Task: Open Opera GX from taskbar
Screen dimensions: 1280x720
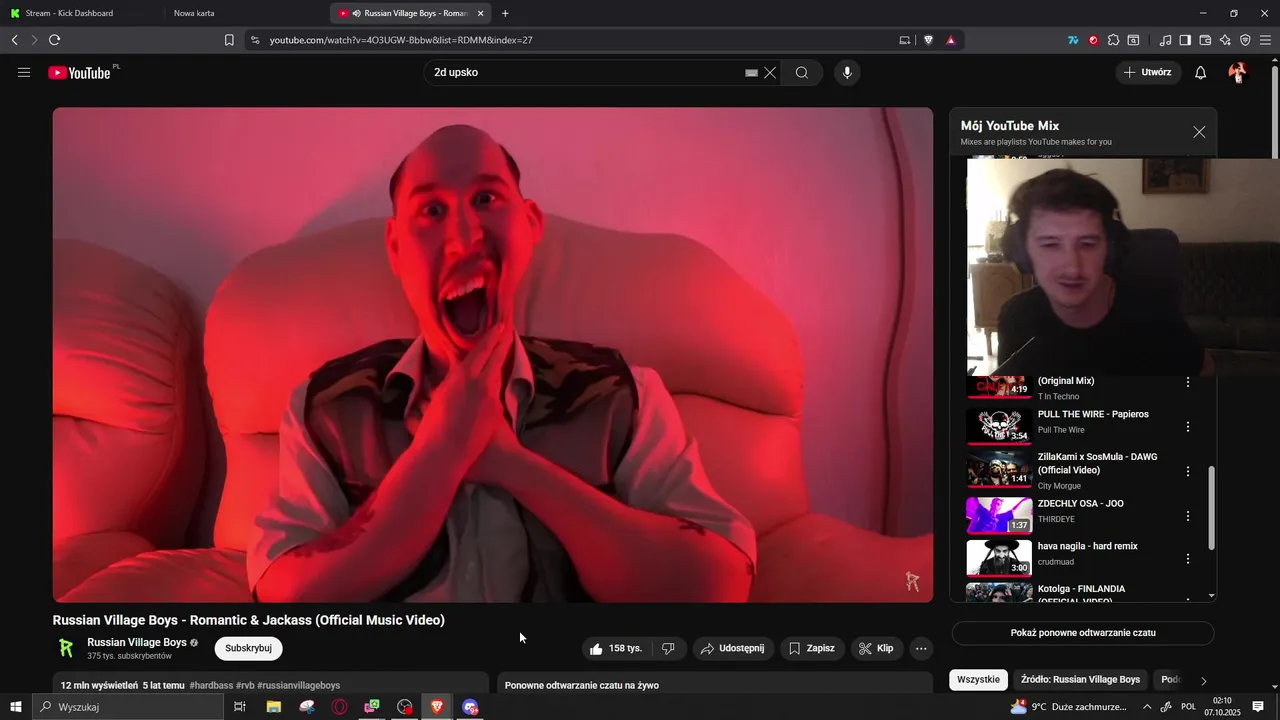Action: pyautogui.click(x=339, y=707)
